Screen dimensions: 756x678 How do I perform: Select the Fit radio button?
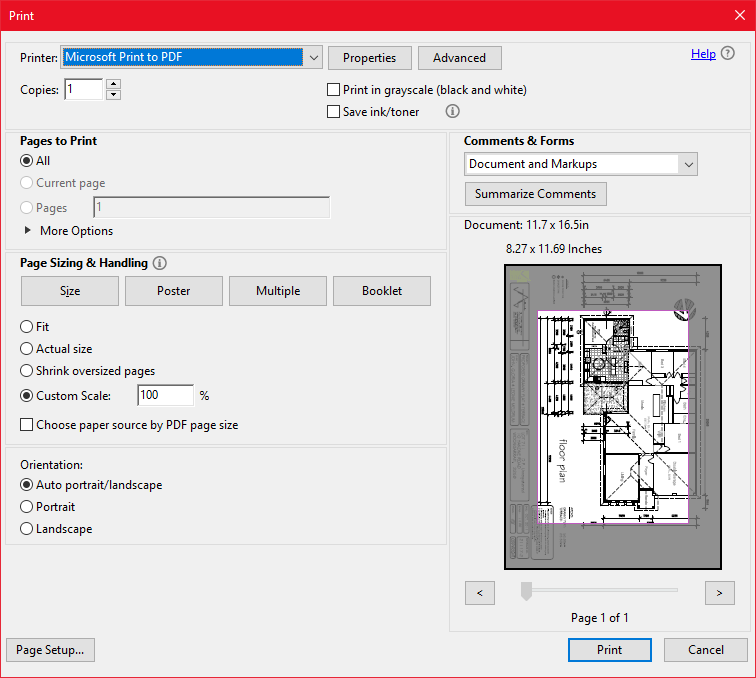pyautogui.click(x=27, y=327)
